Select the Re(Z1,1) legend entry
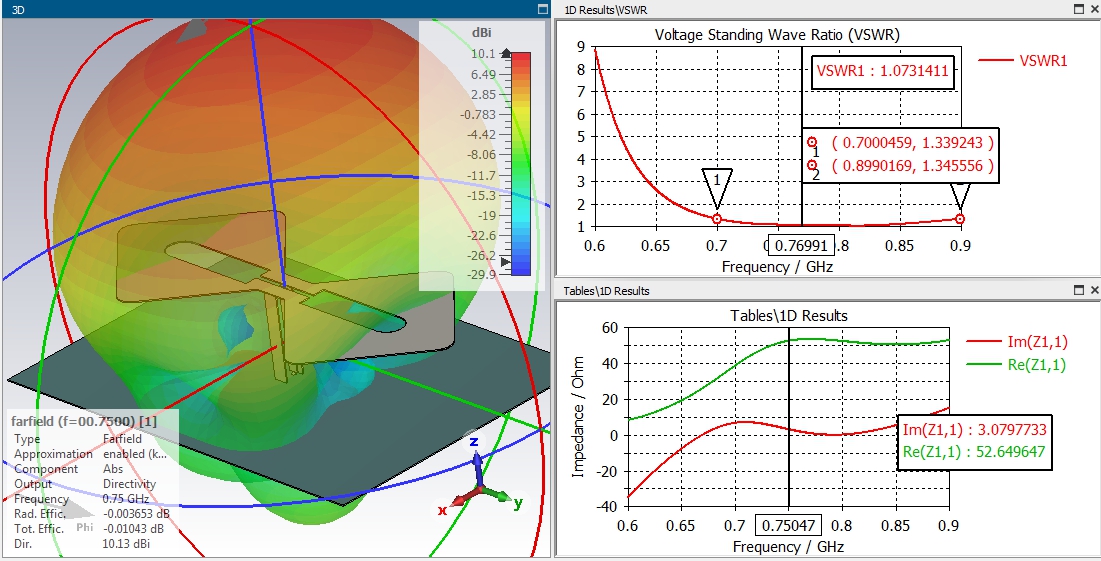Viewport: 1101px width, 561px height. point(1017,364)
